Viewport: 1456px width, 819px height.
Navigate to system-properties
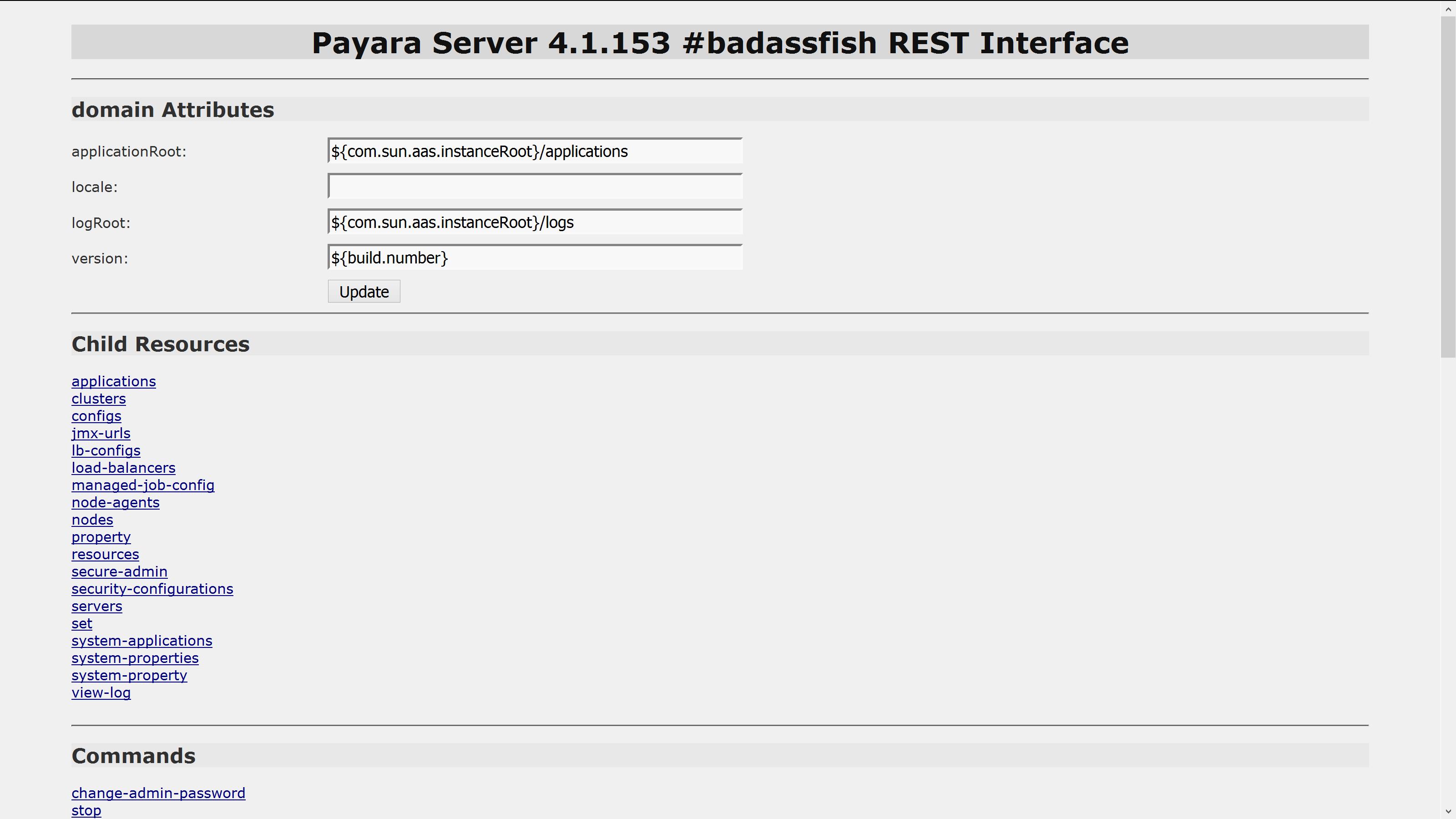tap(135, 658)
